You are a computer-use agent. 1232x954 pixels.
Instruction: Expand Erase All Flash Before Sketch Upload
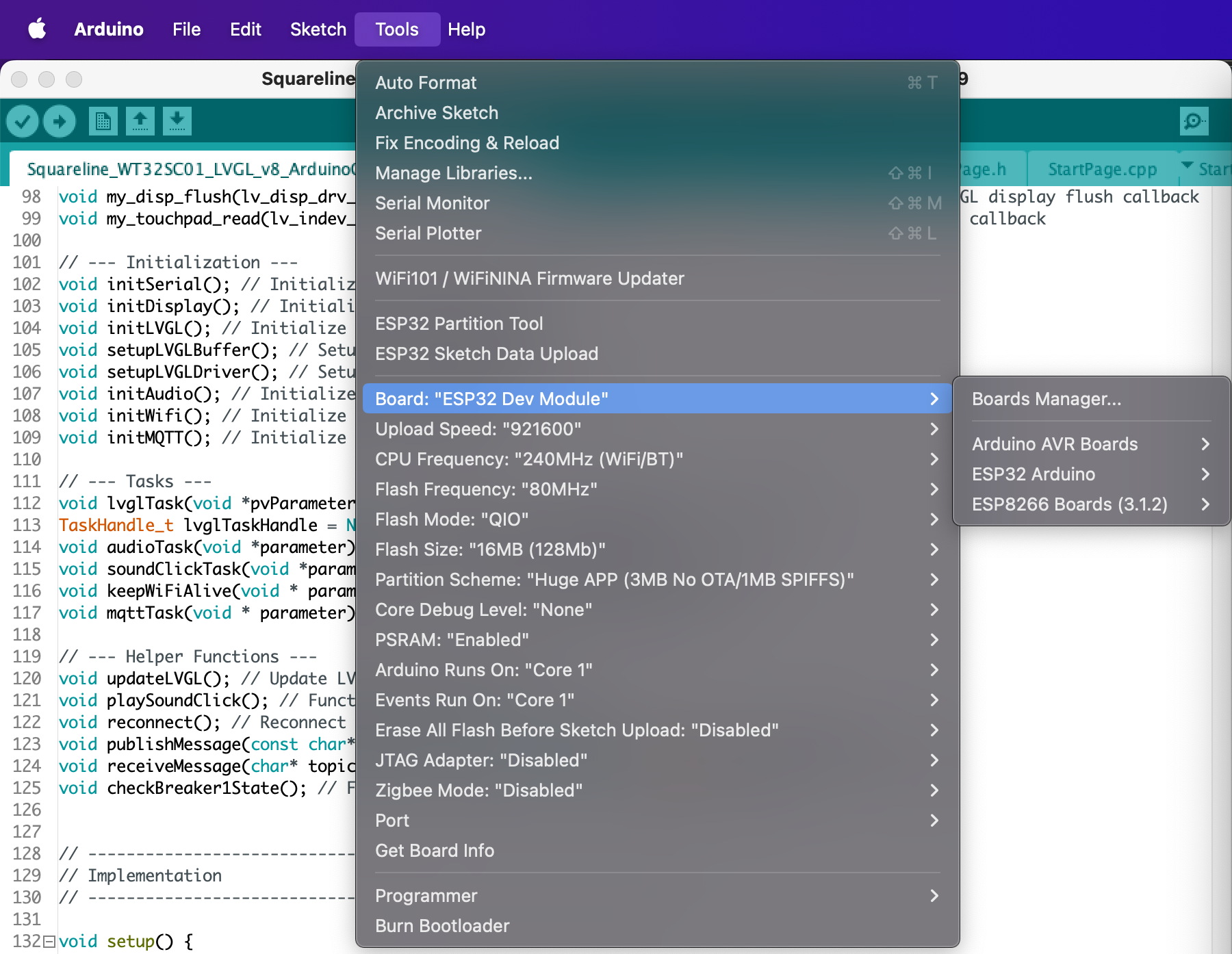coord(657,730)
